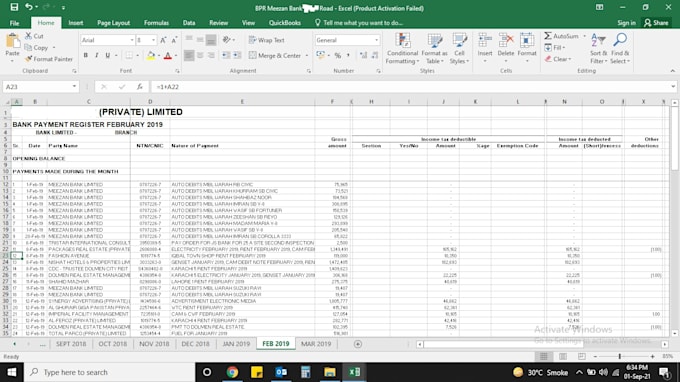Click the Format cells icon

[x=527, y=41]
